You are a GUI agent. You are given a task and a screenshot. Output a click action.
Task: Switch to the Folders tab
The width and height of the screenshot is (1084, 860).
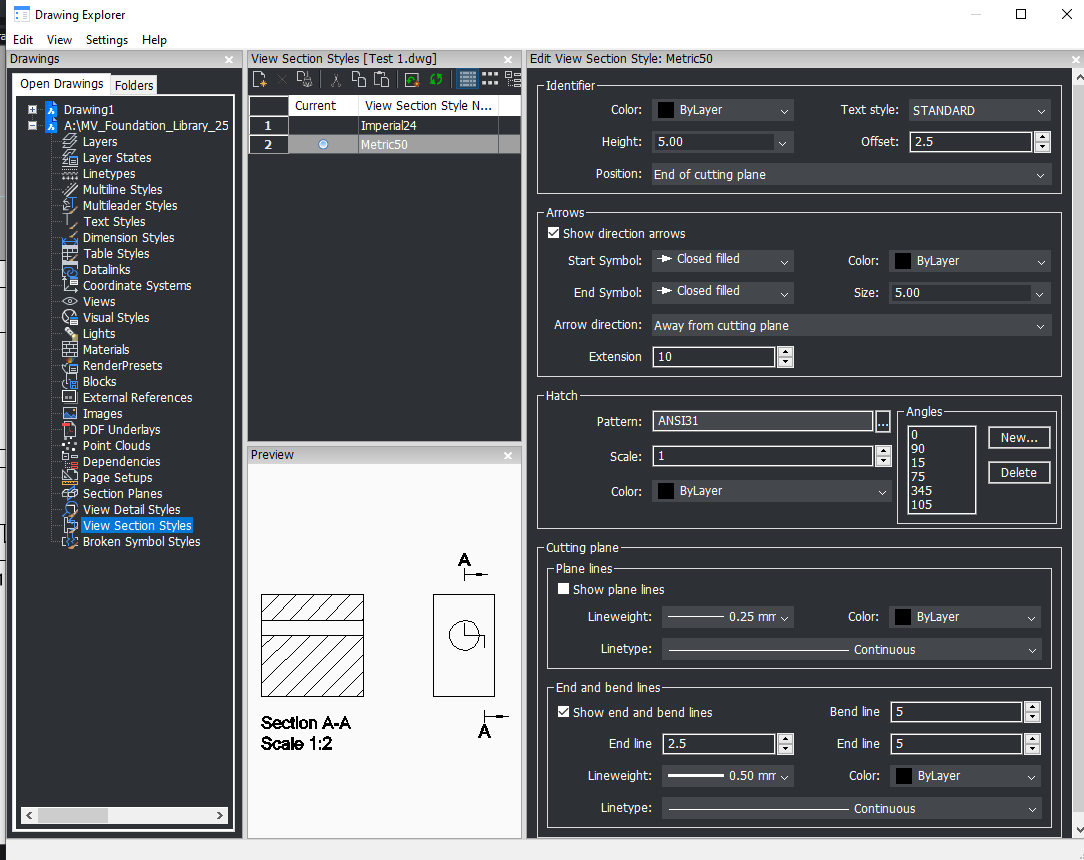click(x=134, y=85)
